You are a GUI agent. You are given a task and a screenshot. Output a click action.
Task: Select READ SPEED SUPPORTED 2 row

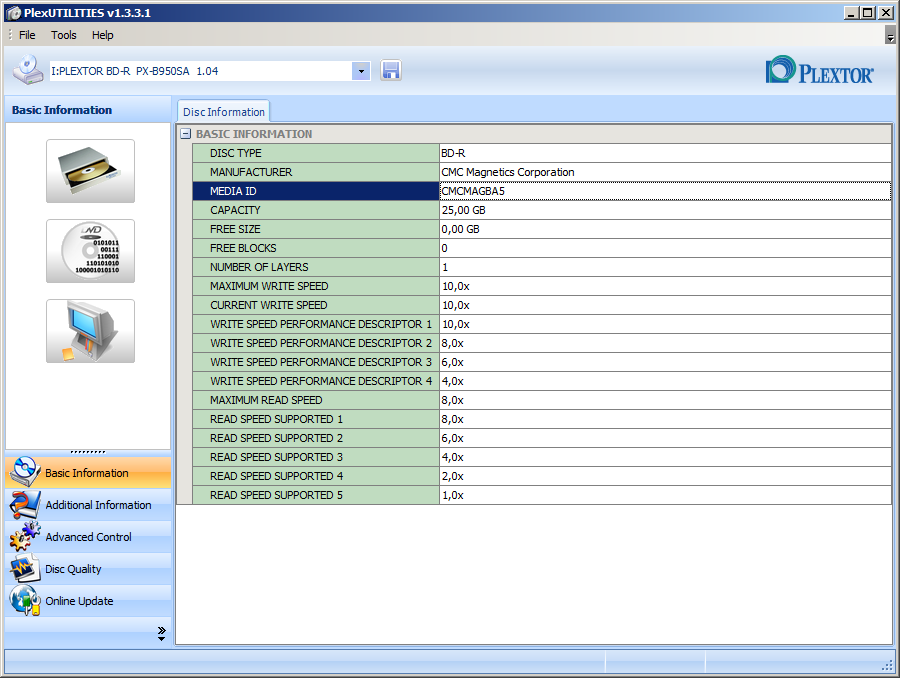click(x=316, y=437)
